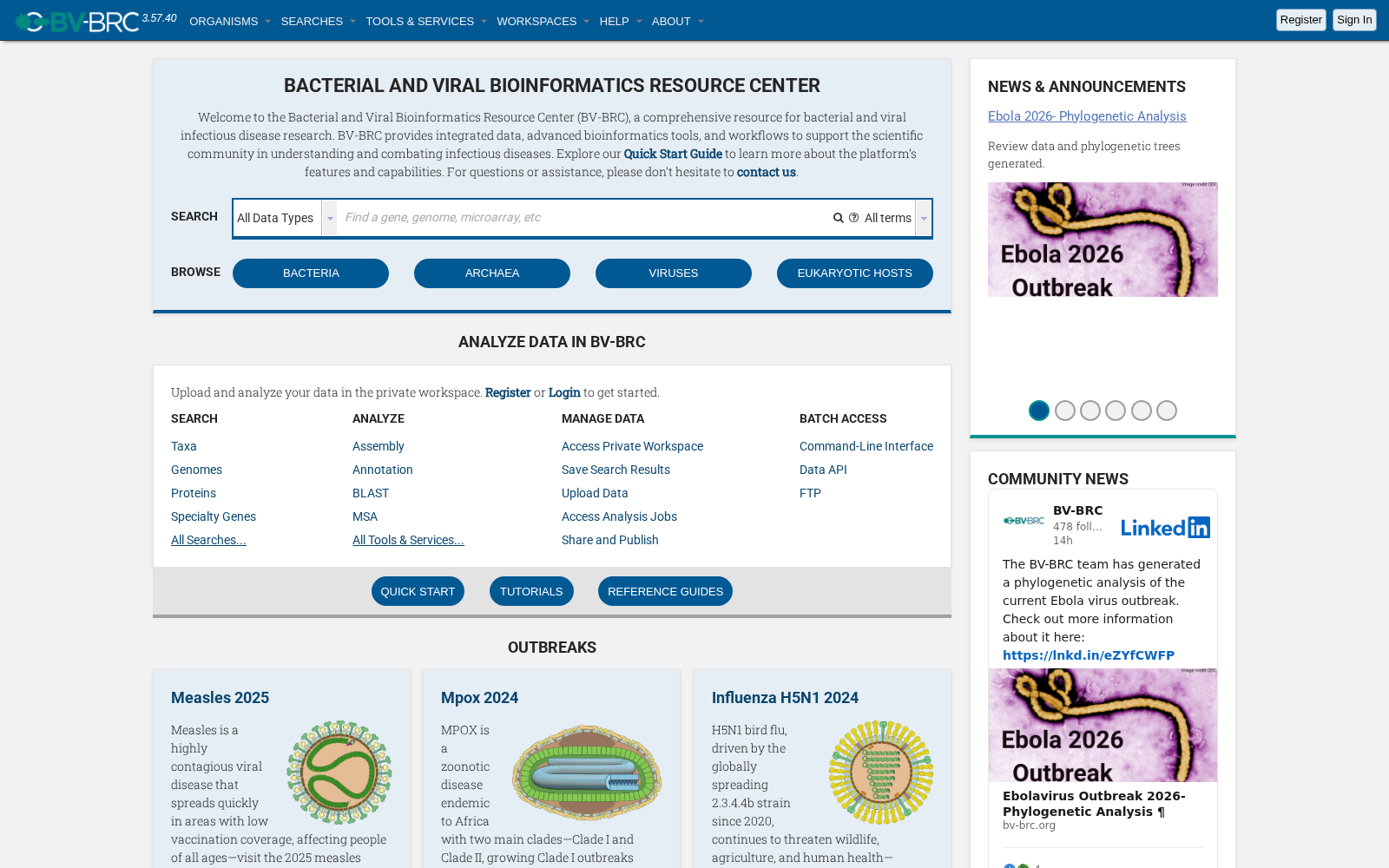This screenshot has height=868, width=1389.
Task: Browse BACTERIA
Action: click(311, 273)
